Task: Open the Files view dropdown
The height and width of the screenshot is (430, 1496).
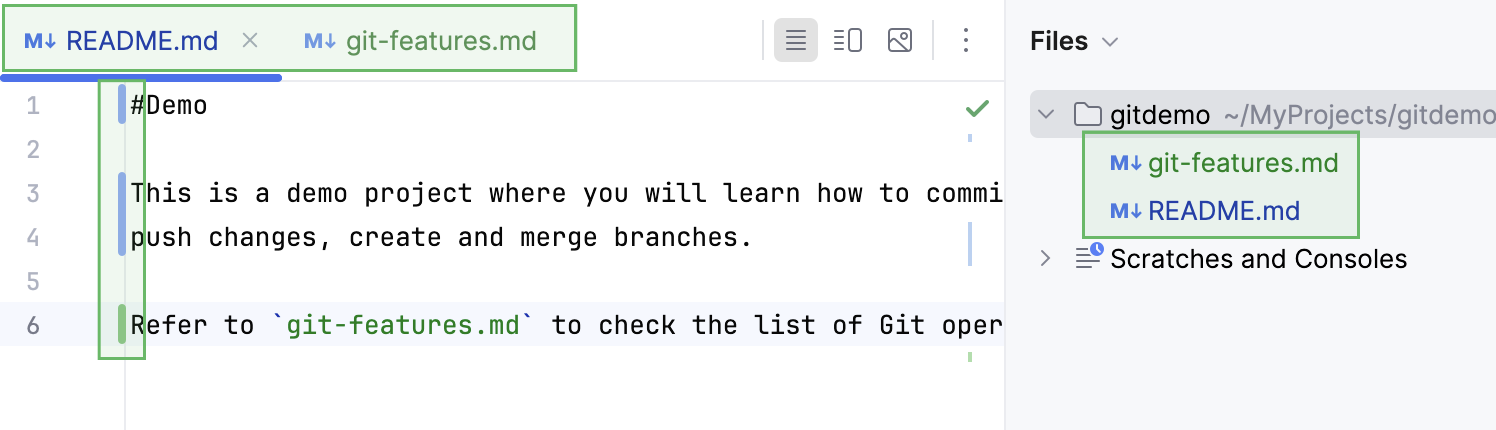Action: (x=1108, y=42)
